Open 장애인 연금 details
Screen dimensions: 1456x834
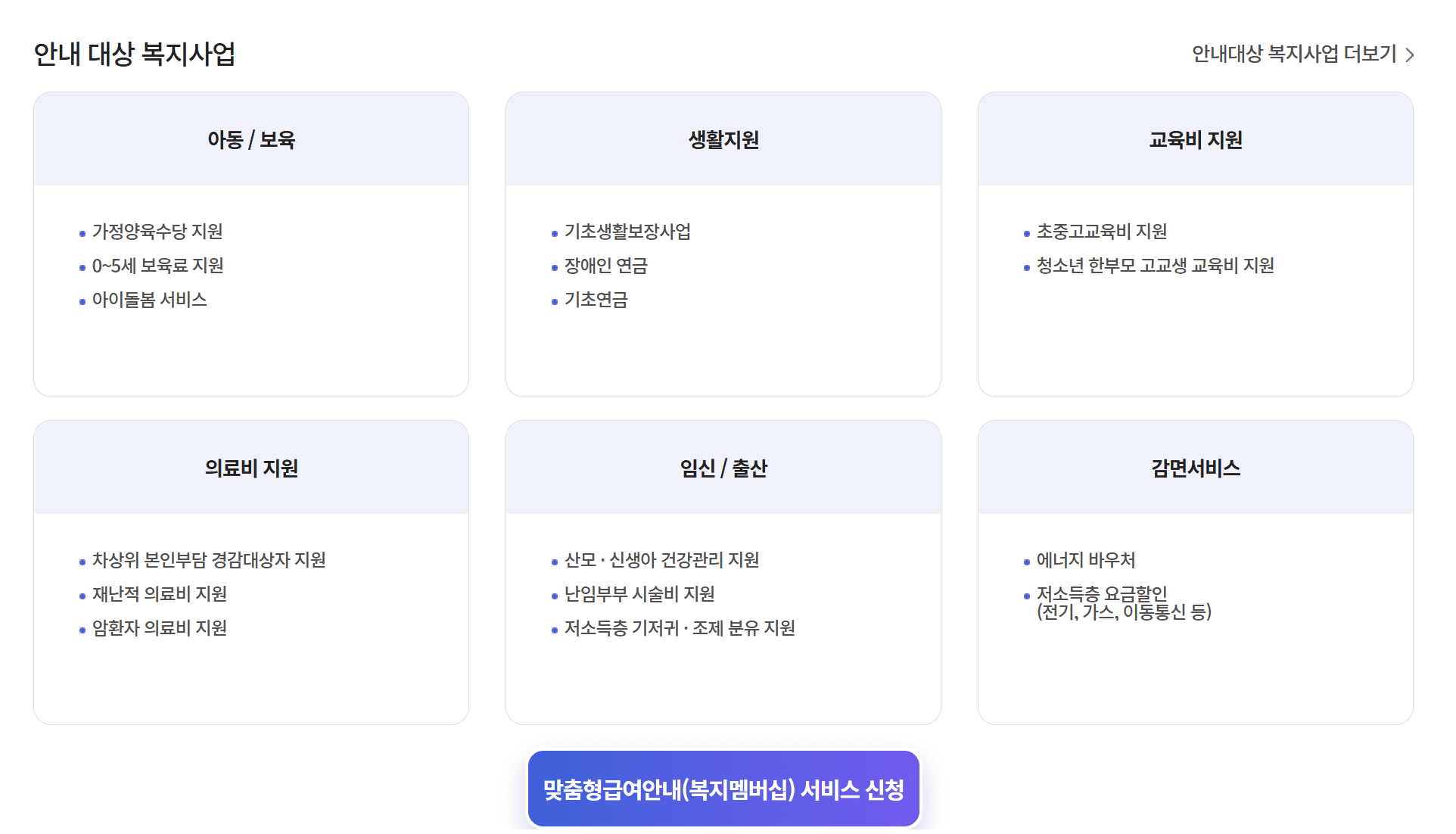[x=605, y=266]
